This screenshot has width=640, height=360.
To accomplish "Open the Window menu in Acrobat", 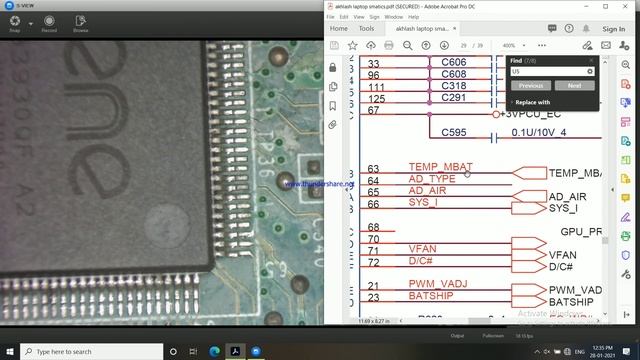I will coord(393,17).
